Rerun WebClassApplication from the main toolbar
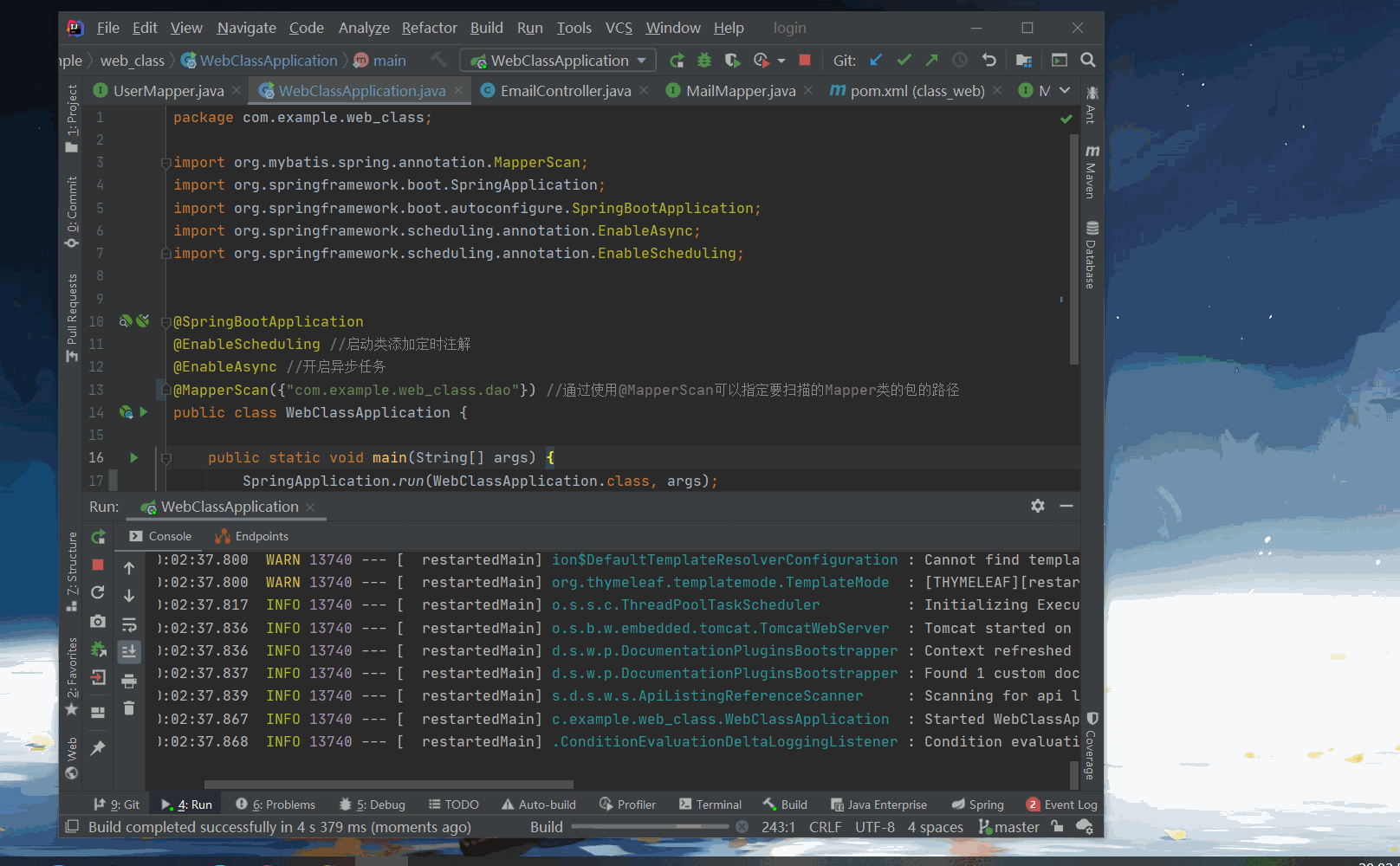 click(677, 61)
